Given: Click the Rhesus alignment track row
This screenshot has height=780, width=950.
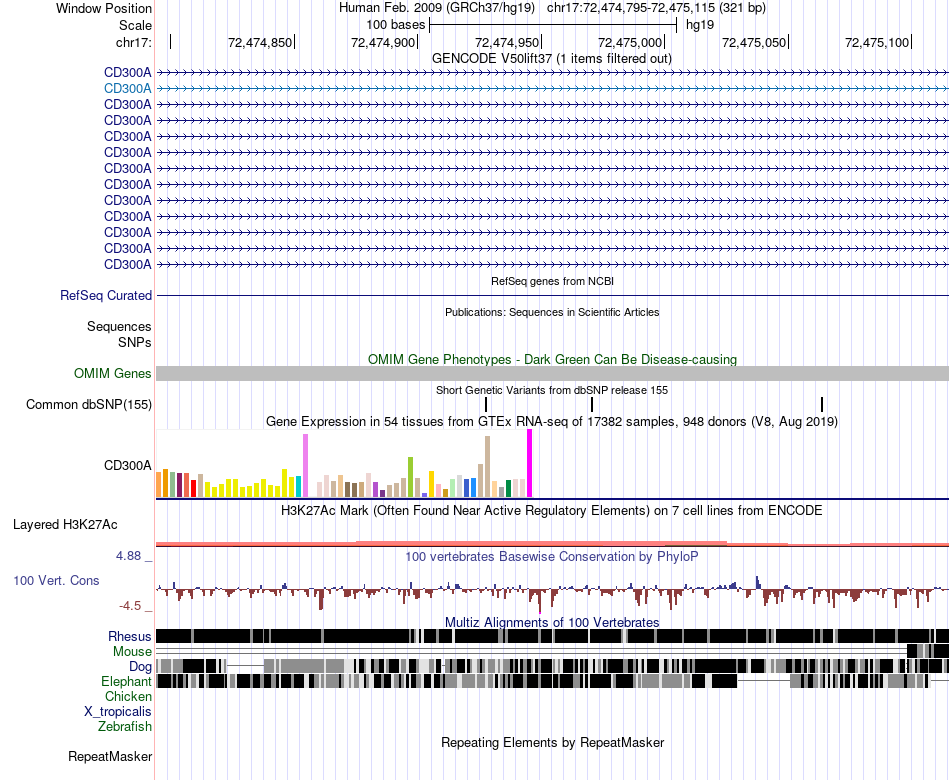Looking at the screenshot, I should (552, 636).
